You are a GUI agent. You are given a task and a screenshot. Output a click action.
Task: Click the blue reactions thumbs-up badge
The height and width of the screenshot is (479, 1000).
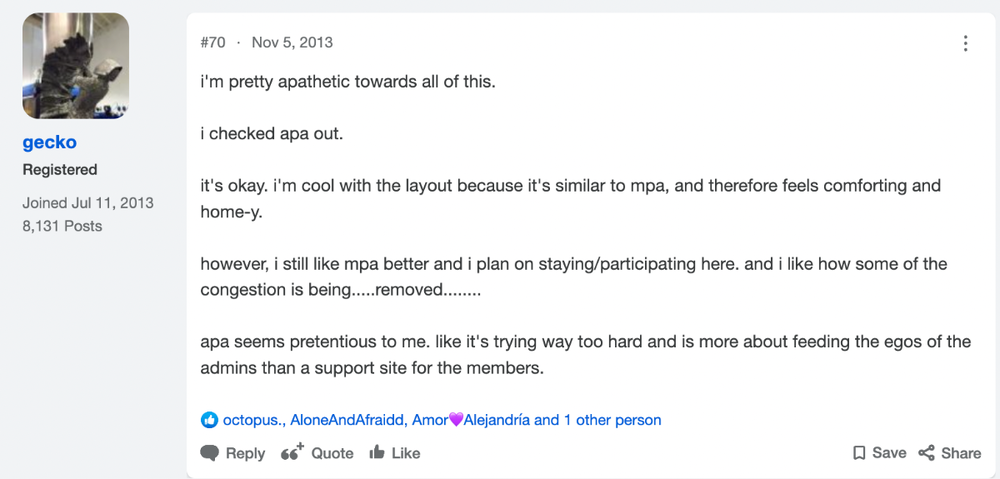coord(209,420)
